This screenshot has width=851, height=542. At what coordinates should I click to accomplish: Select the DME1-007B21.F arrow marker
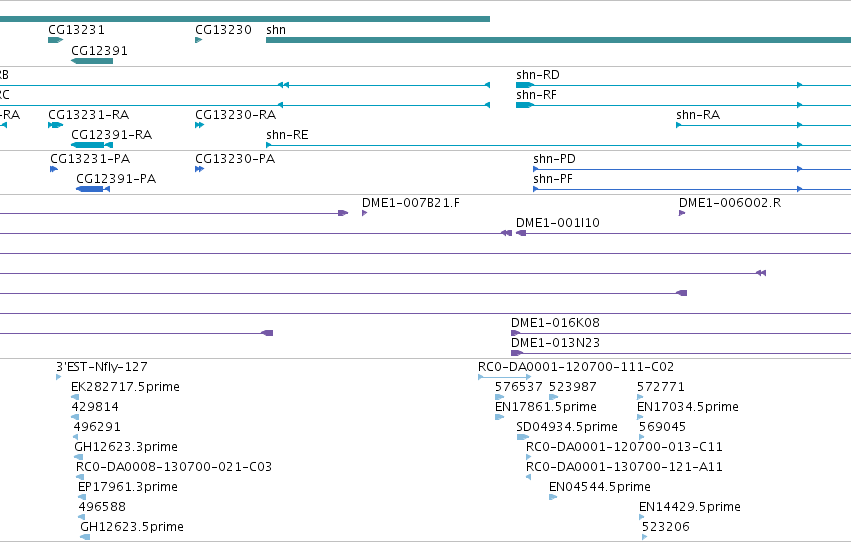(365, 213)
